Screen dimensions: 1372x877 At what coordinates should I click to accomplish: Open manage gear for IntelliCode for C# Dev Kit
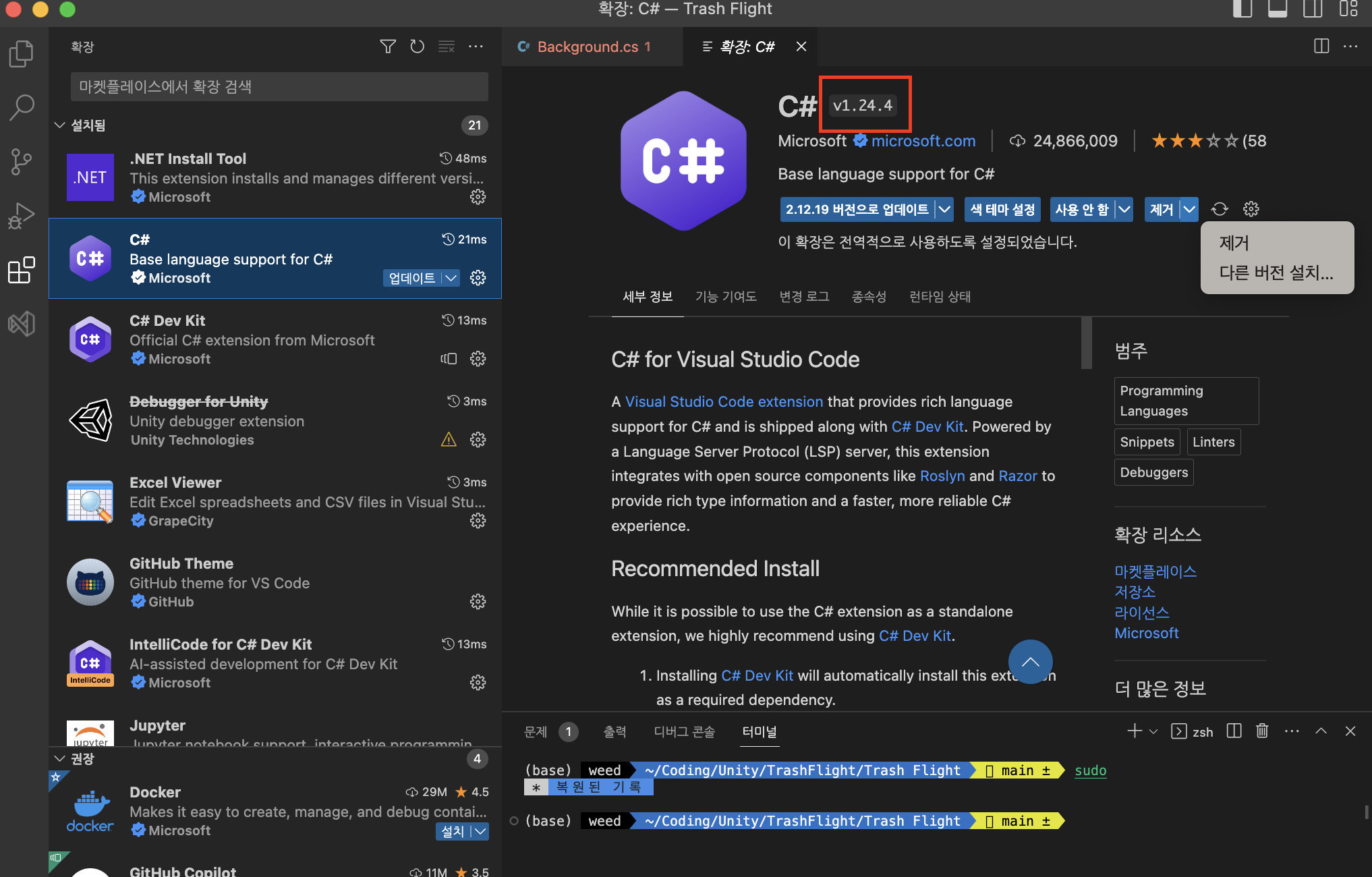478,683
